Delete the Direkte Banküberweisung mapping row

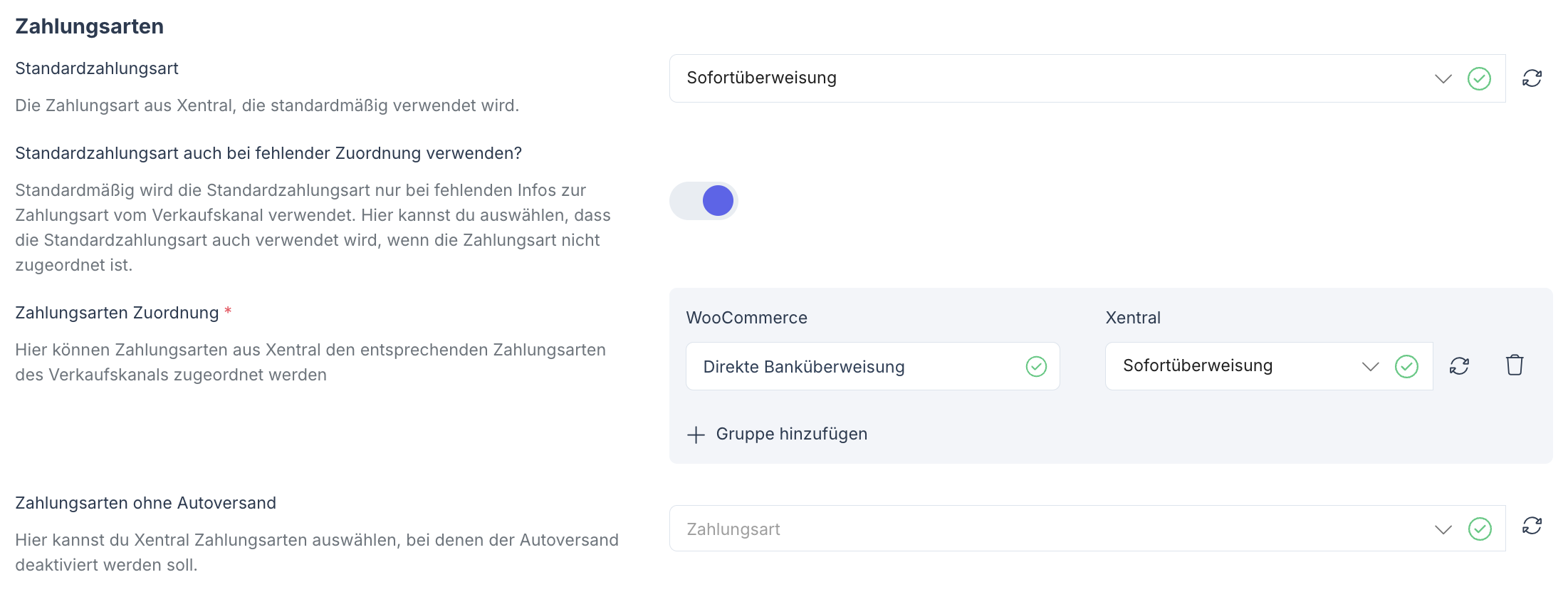tap(1515, 365)
